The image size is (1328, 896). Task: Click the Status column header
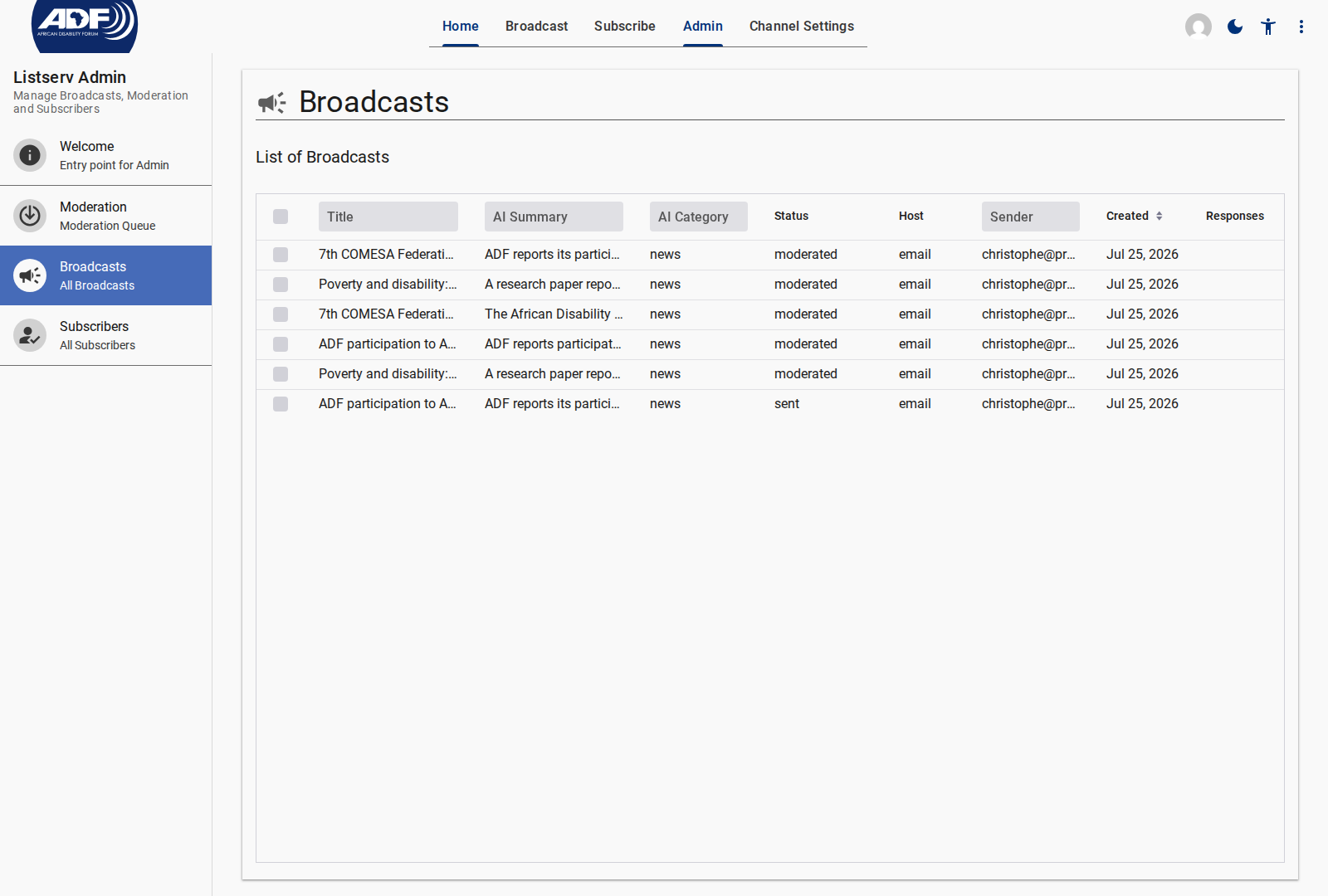tap(791, 216)
